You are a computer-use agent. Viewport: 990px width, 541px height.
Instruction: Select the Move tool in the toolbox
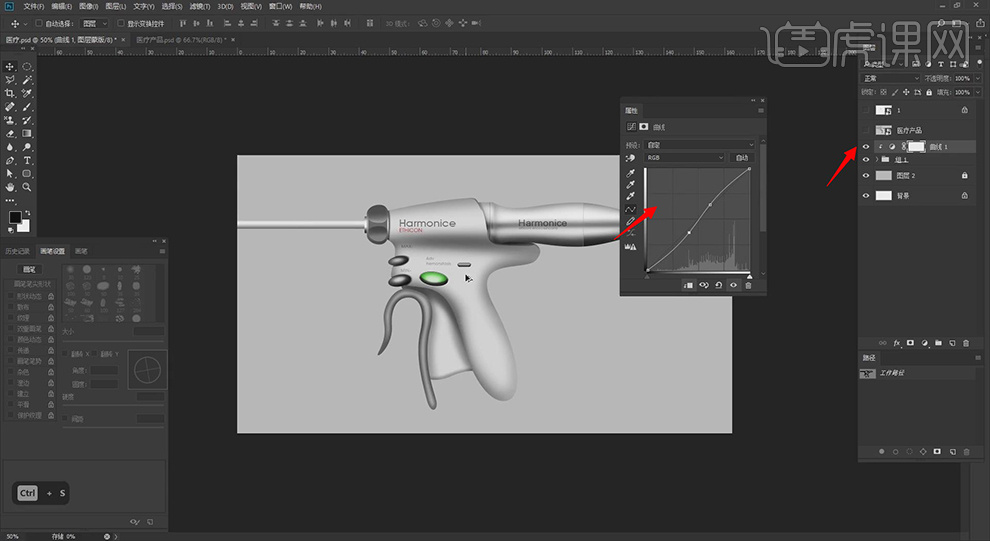pos(10,66)
